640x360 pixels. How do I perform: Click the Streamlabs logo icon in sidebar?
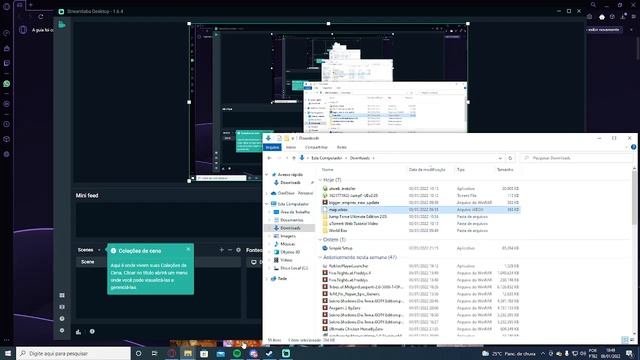[x=62, y=25]
